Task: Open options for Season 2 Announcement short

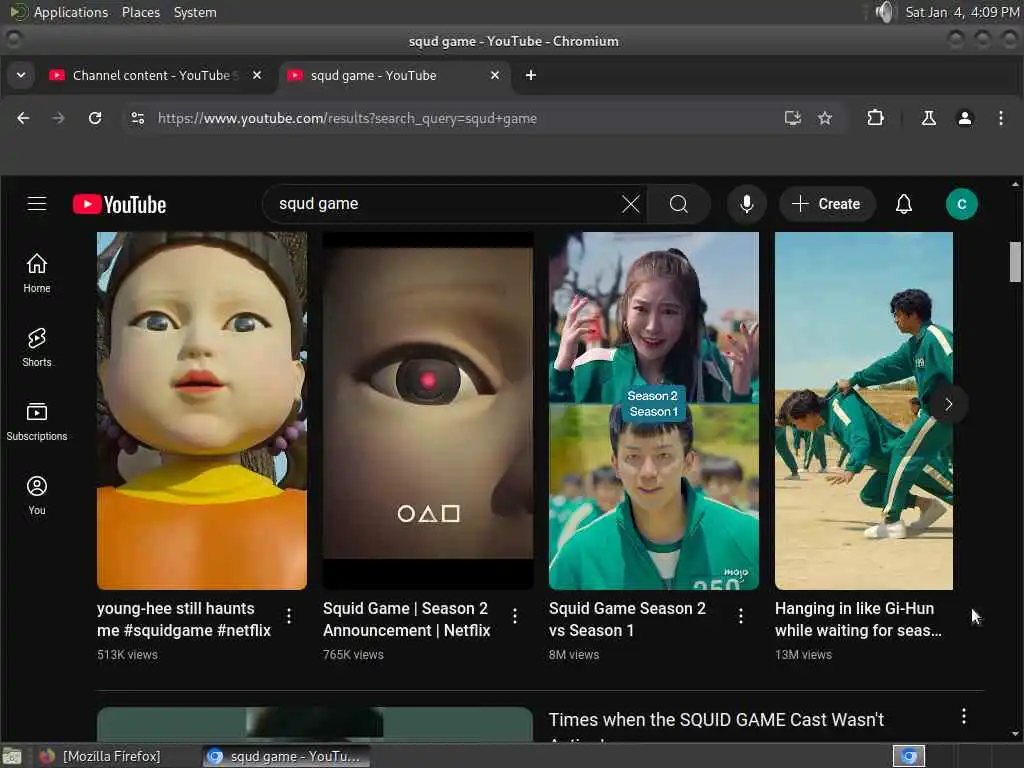Action: (x=515, y=616)
